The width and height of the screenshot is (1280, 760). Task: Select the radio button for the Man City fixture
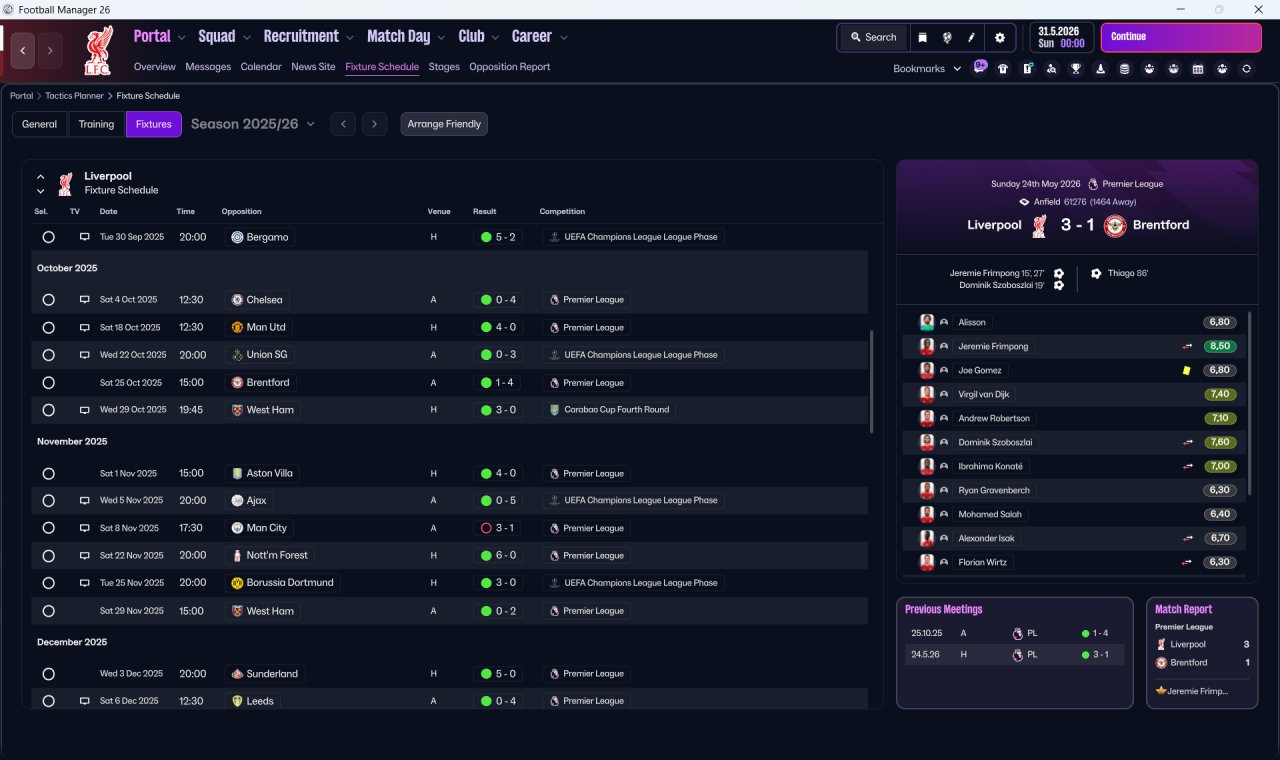click(48, 528)
